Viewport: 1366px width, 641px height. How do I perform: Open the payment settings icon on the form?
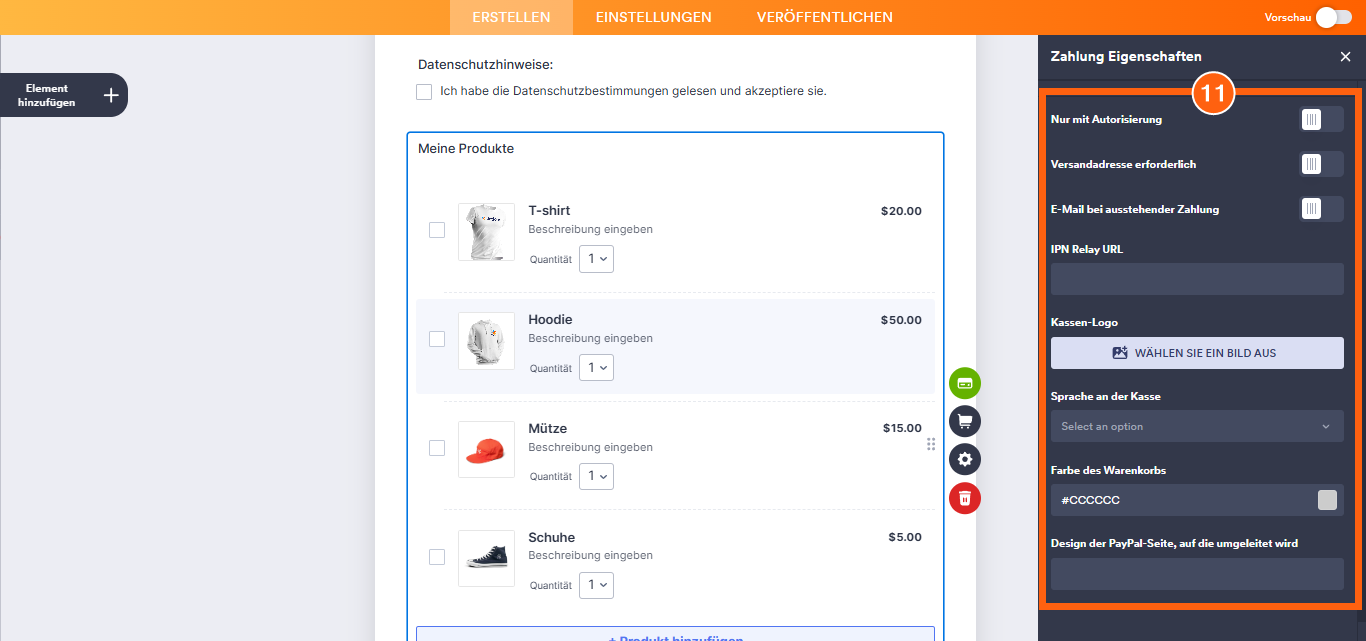[x=964, y=382]
